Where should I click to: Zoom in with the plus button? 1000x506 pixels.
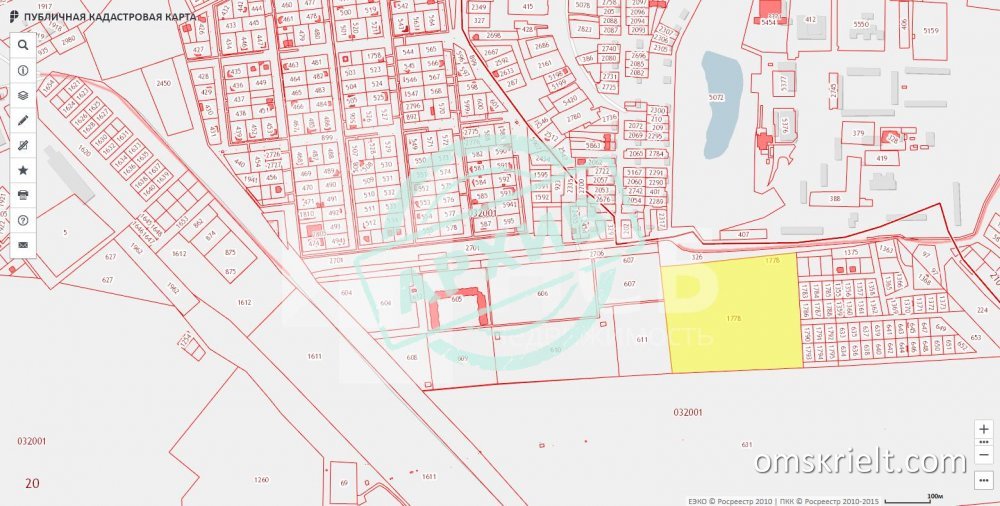(984, 429)
